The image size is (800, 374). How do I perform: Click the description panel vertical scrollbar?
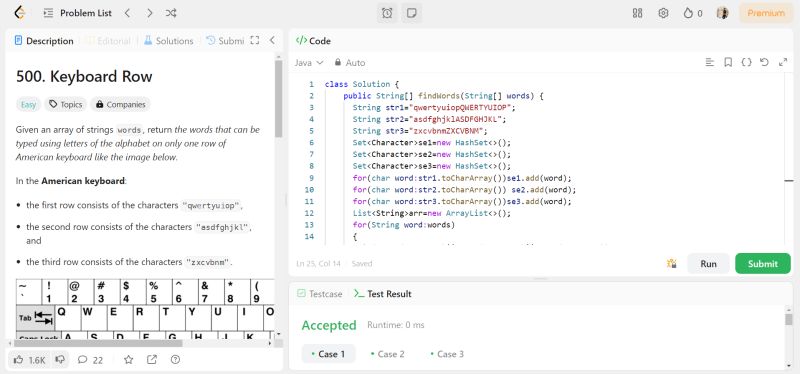pyautogui.click(x=279, y=98)
